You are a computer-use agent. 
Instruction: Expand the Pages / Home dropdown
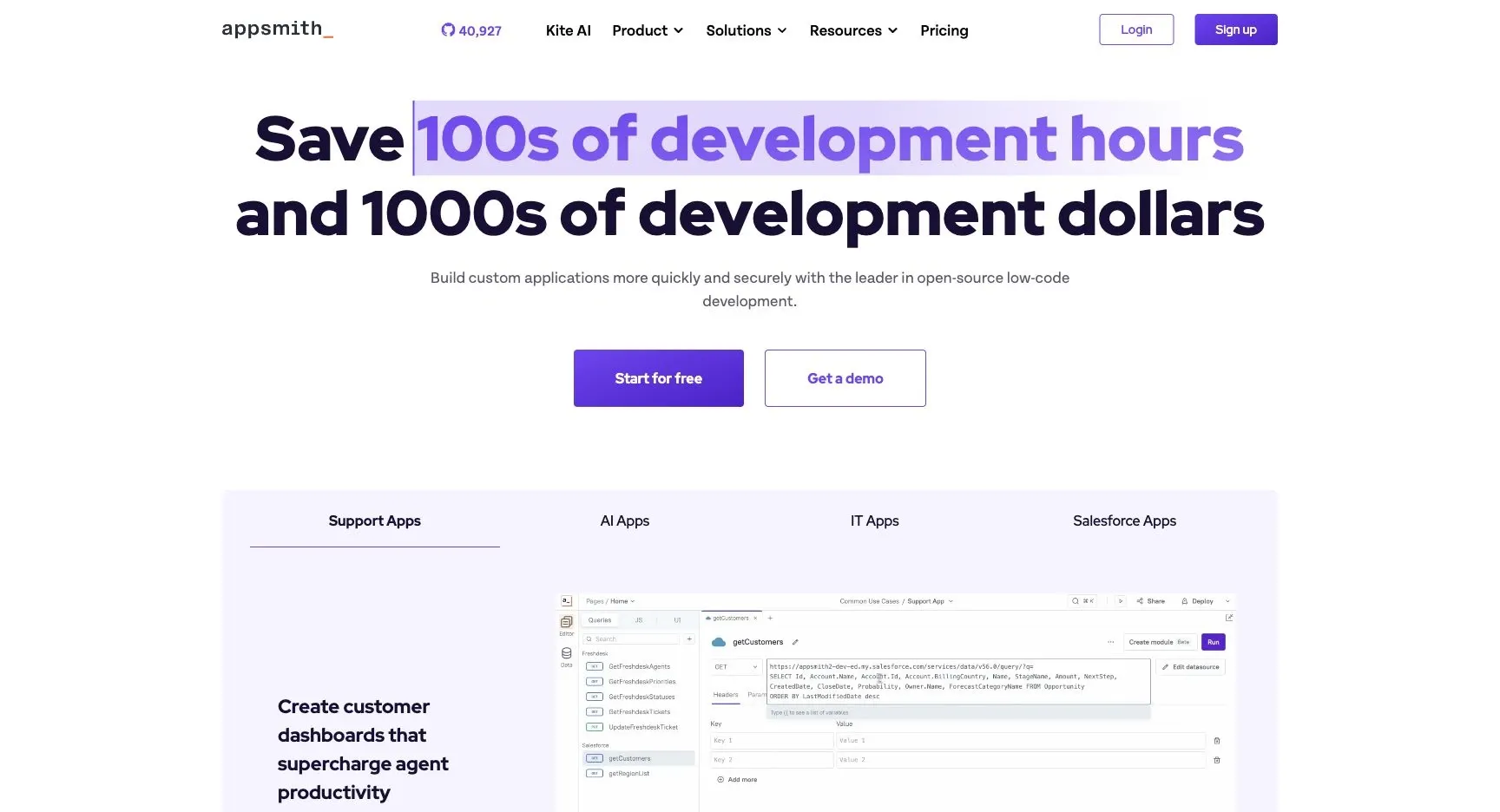coord(610,600)
